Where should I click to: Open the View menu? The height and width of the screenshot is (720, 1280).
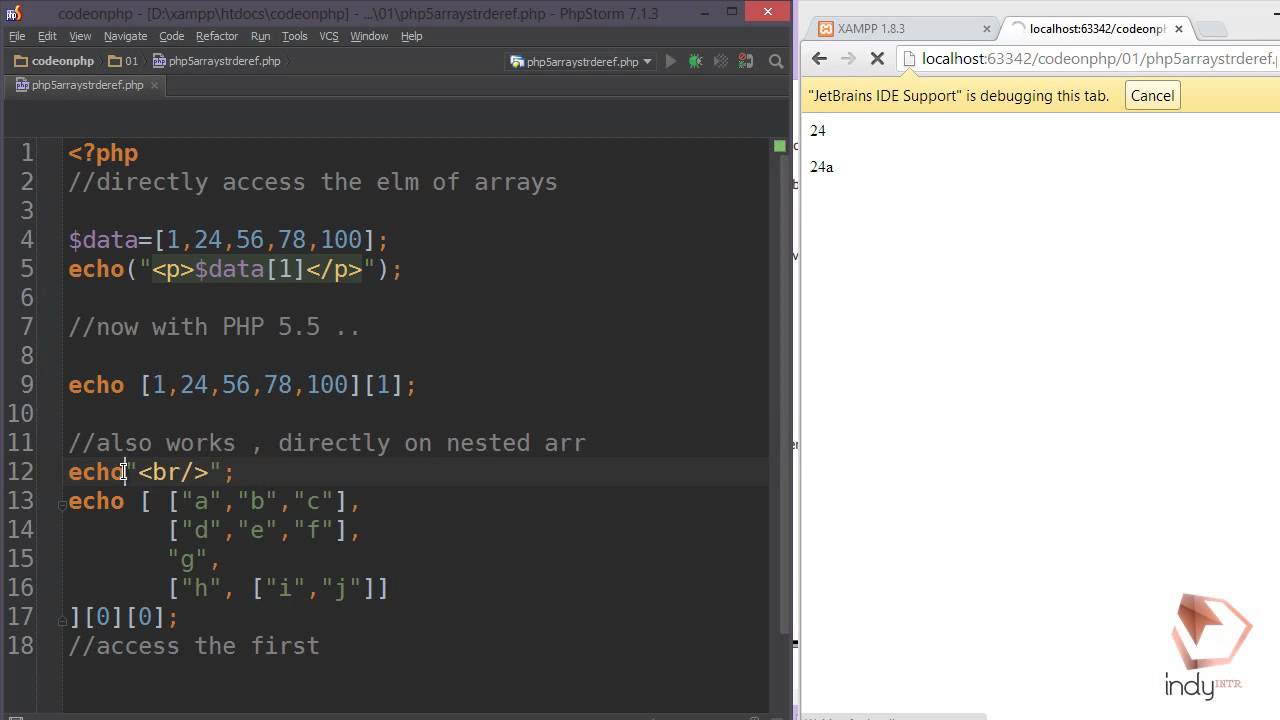click(x=80, y=36)
